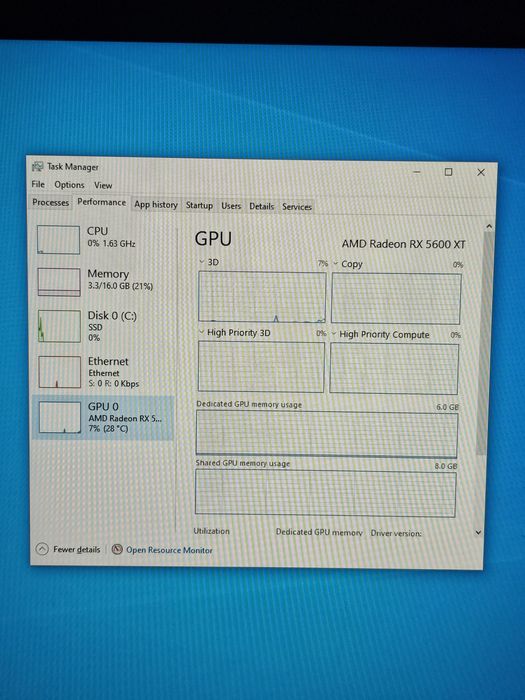Click the Utilization label
Viewport: 525px width, 700px height.
pyautogui.click(x=211, y=531)
